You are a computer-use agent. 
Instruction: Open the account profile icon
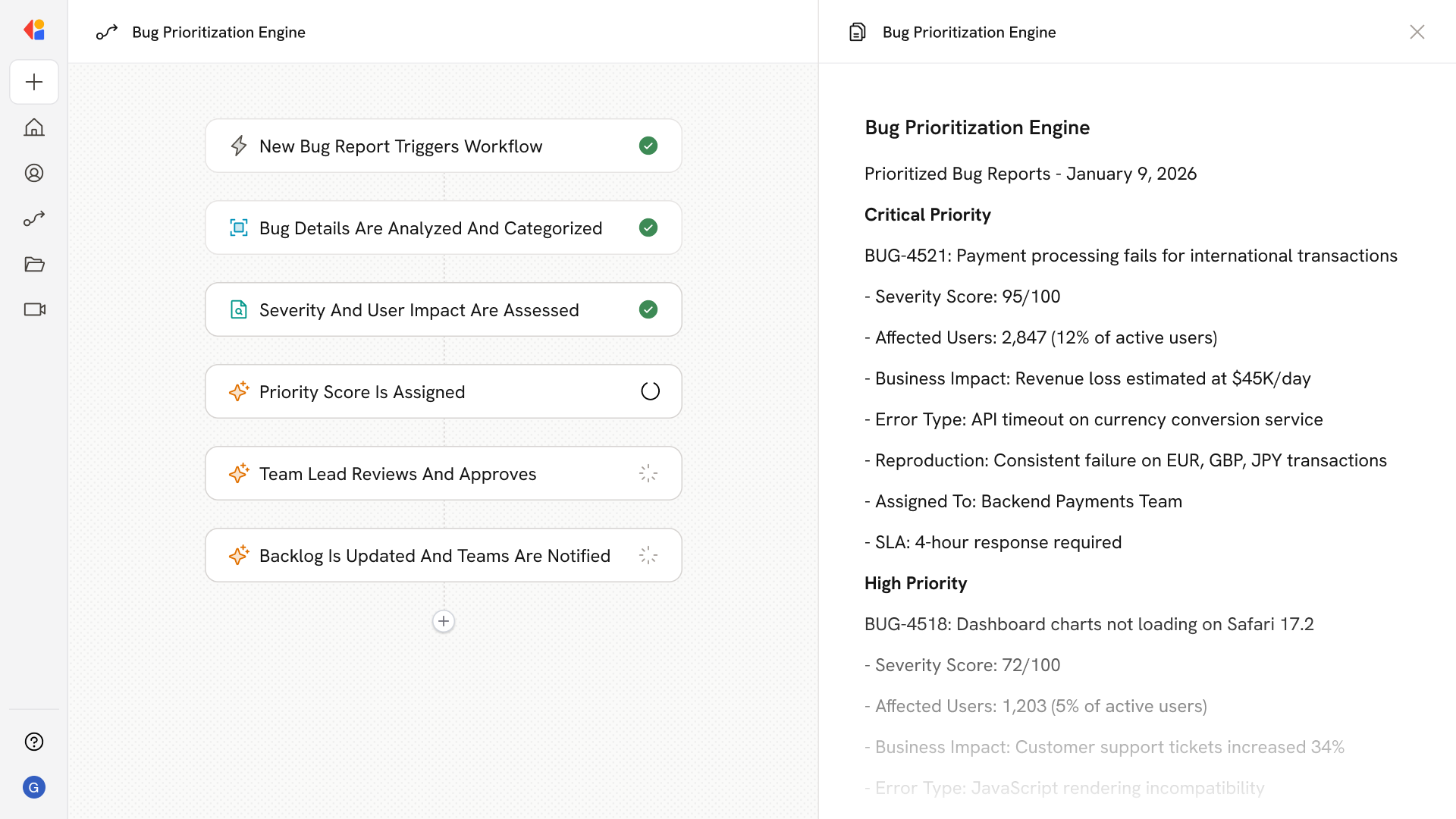[34, 173]
